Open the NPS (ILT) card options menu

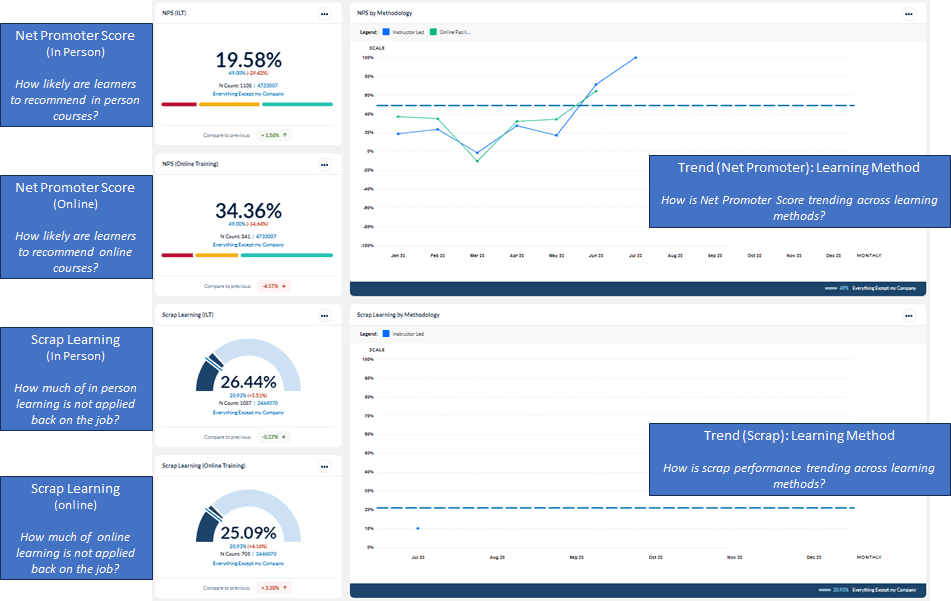[x=324, y=14]
